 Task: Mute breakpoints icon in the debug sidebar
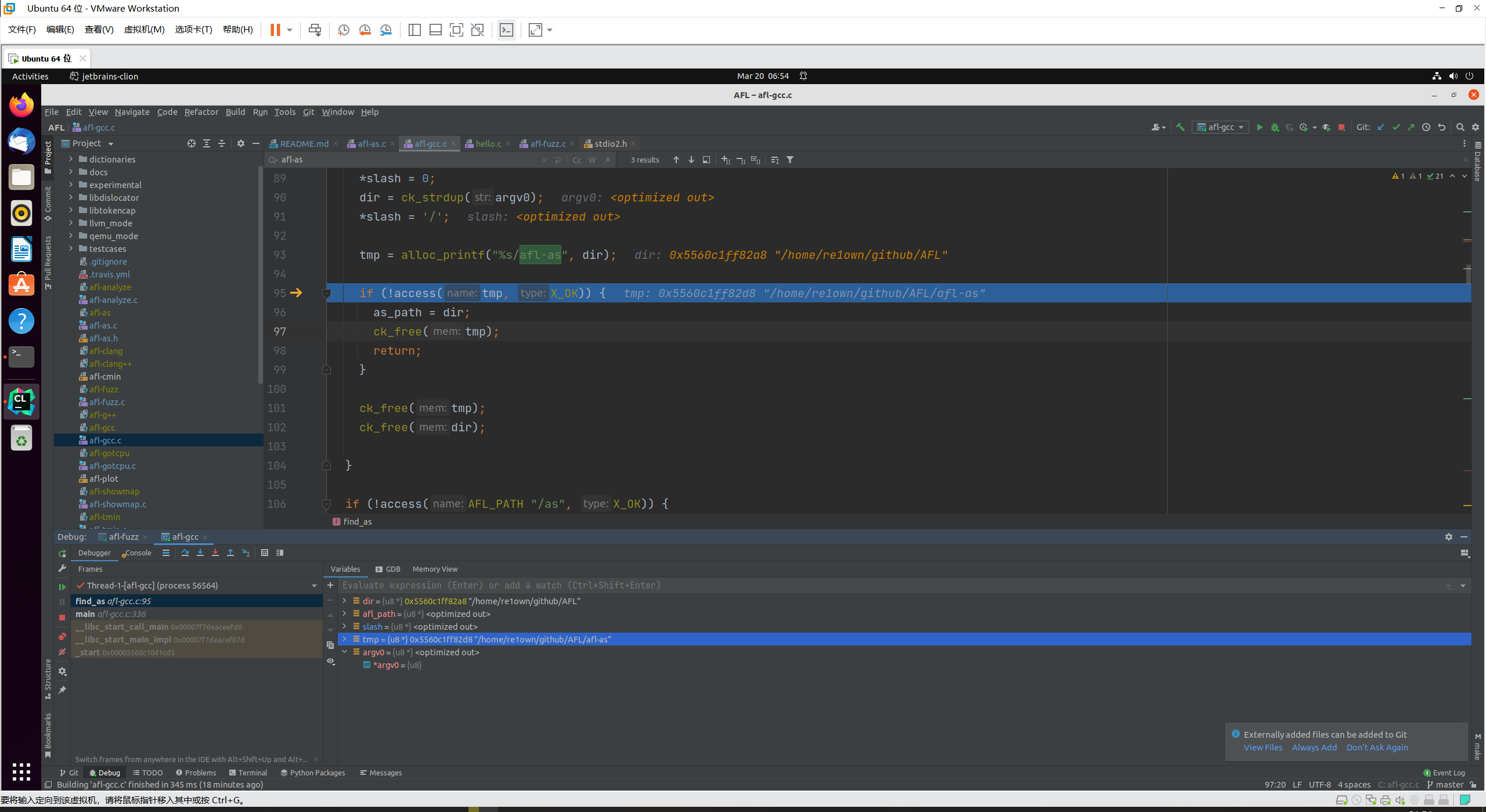pos(63,652)
